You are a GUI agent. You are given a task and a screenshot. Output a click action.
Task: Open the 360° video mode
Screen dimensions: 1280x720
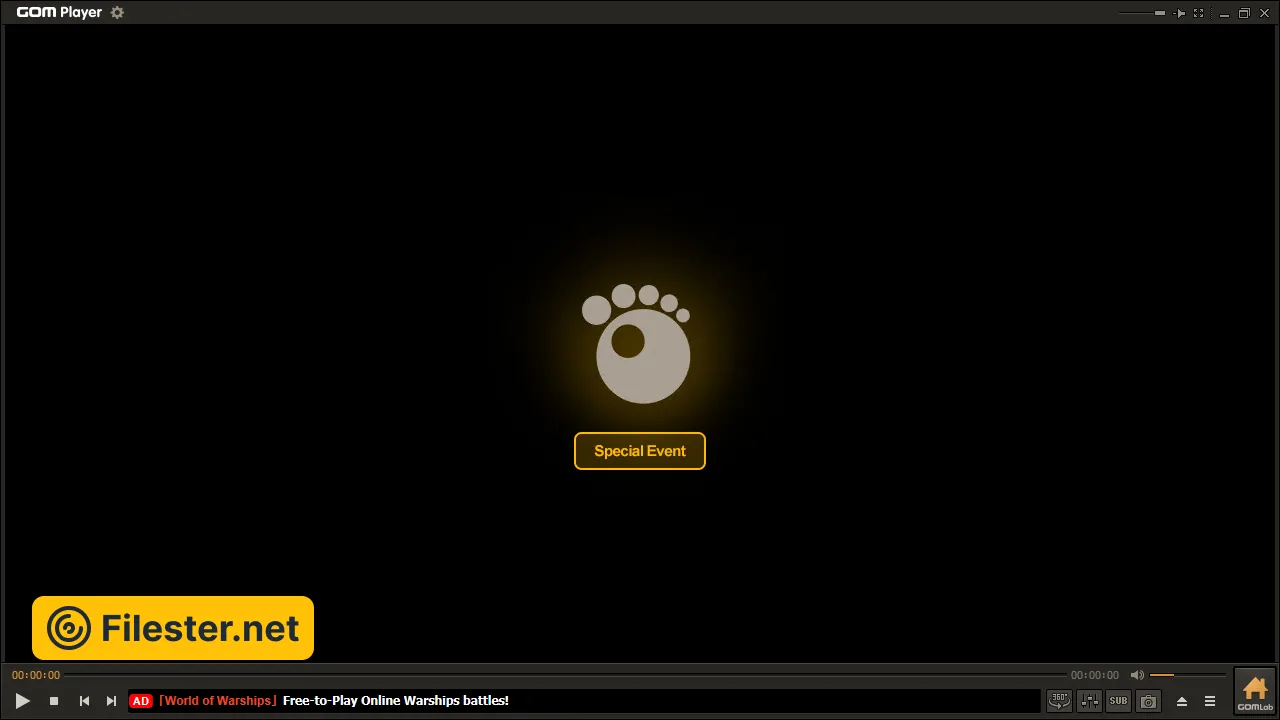click(1058, 701)
